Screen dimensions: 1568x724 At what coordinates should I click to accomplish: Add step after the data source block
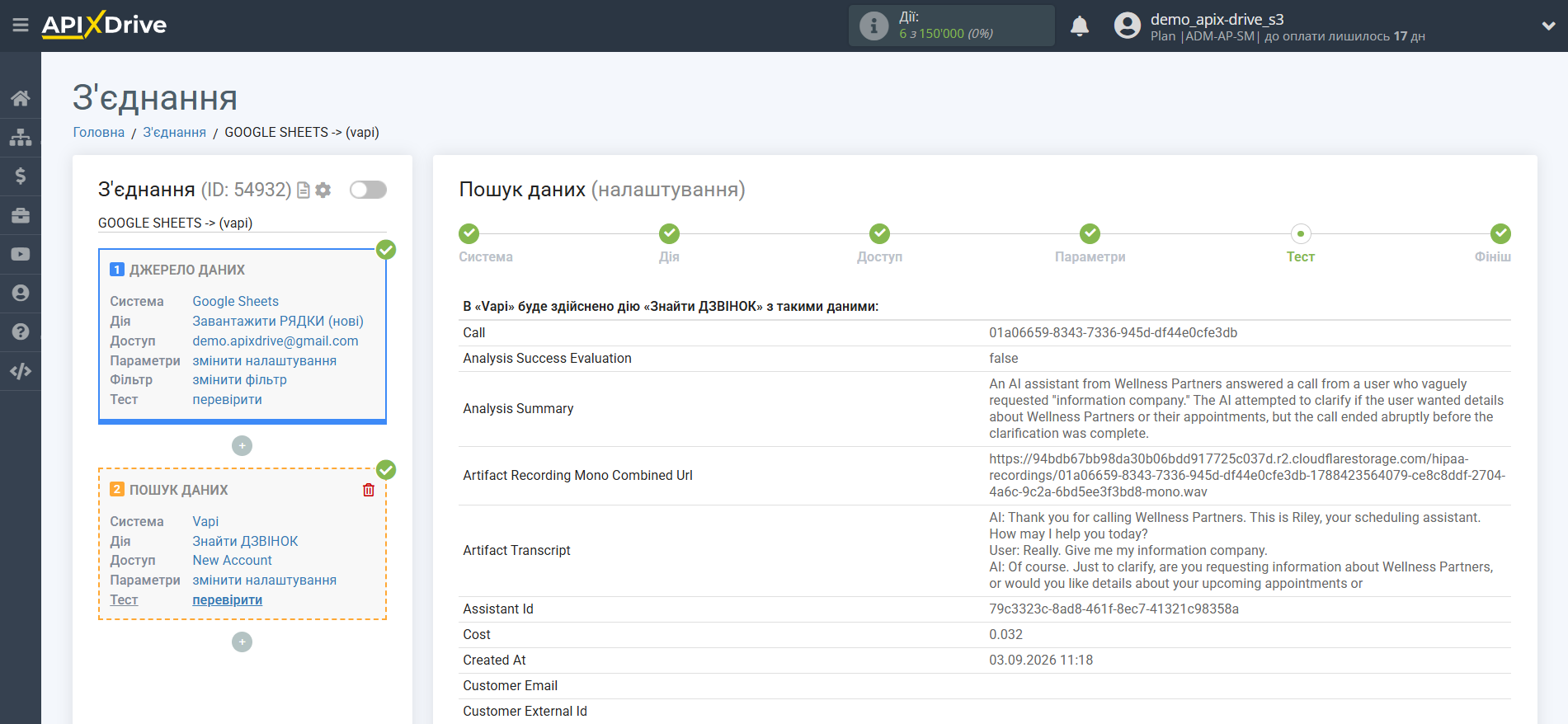242,446
